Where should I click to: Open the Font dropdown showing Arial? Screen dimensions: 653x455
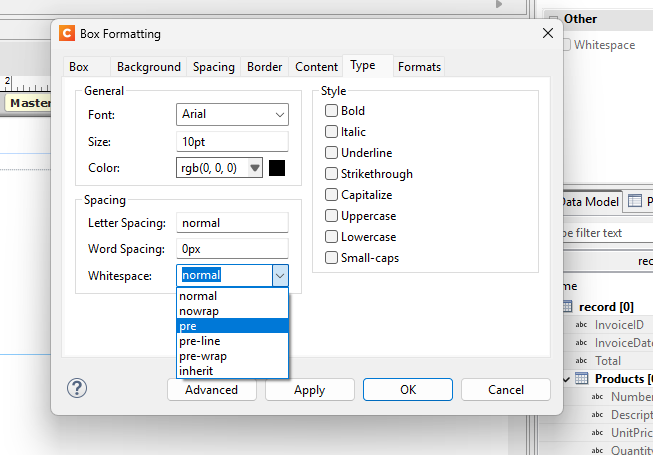[232, 115]
